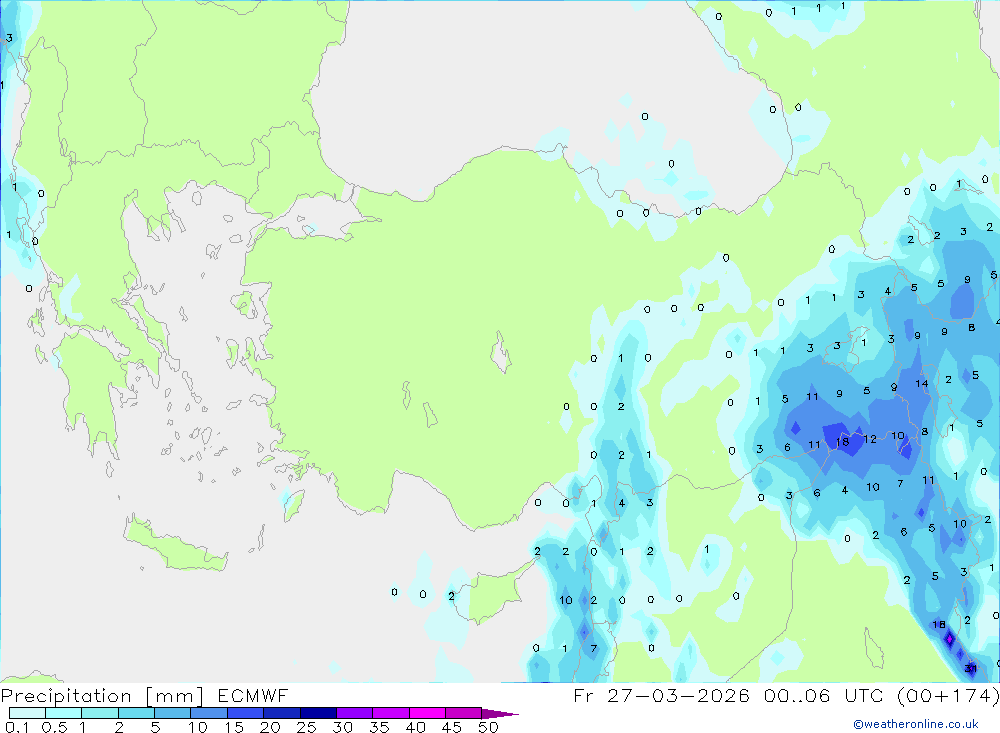This screenshot has width=1000, height=733.
Task: Click legend label "15" under color bar
Action: tap(234, 727)
